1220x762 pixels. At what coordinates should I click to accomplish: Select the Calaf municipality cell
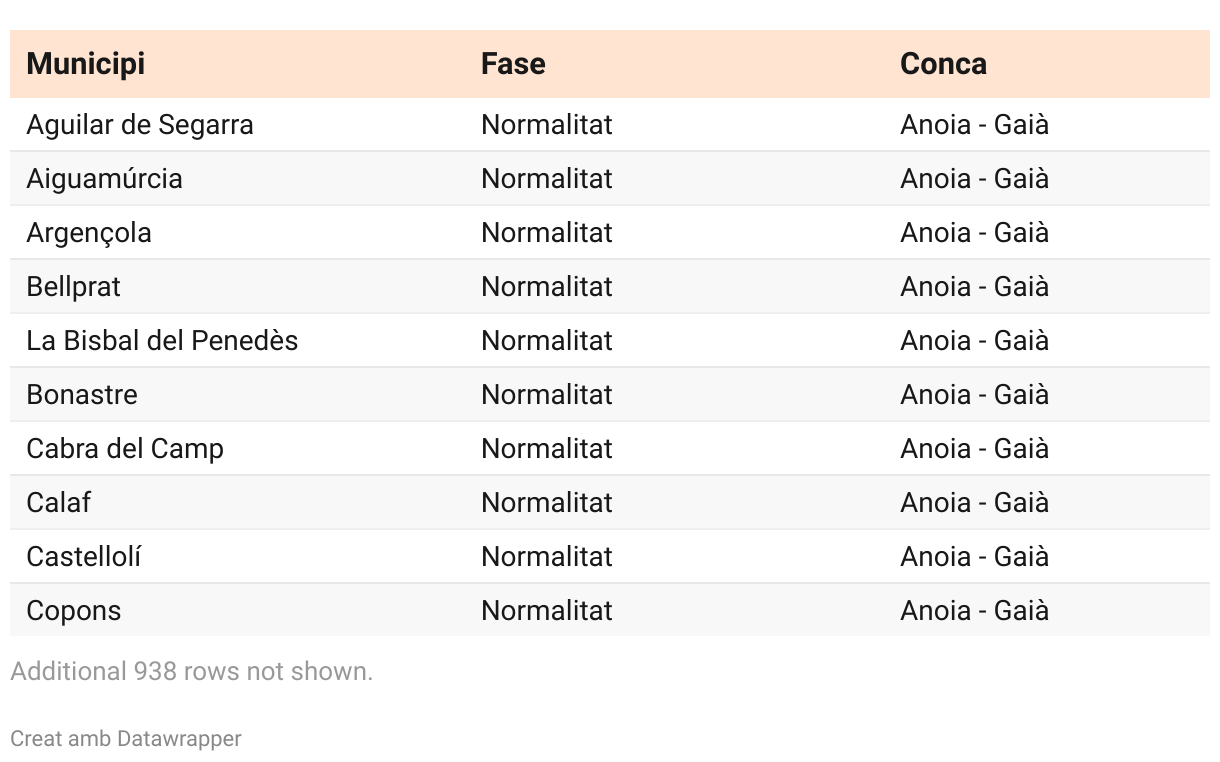coord(59,503)
